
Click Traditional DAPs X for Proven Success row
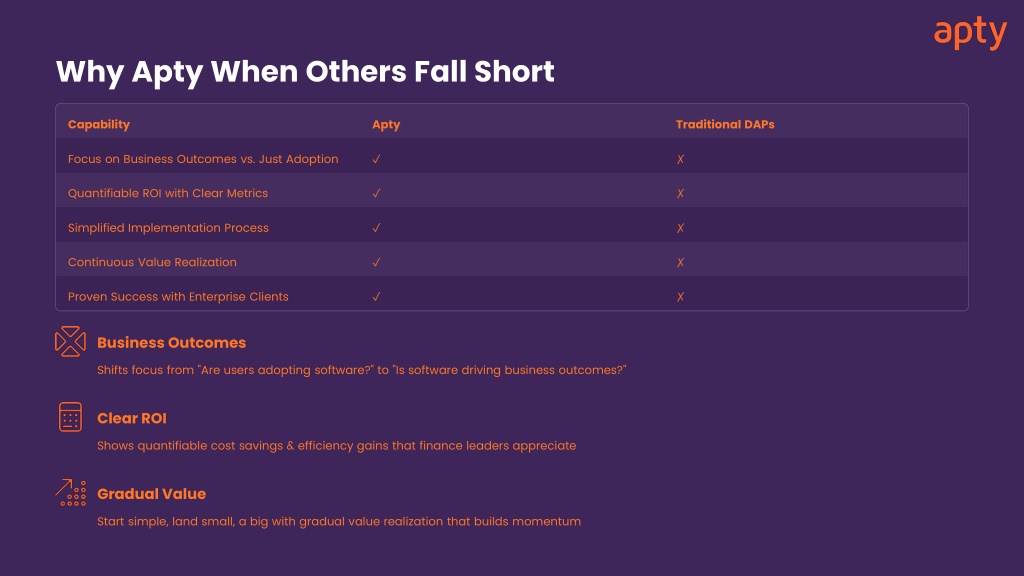[680, 296]
